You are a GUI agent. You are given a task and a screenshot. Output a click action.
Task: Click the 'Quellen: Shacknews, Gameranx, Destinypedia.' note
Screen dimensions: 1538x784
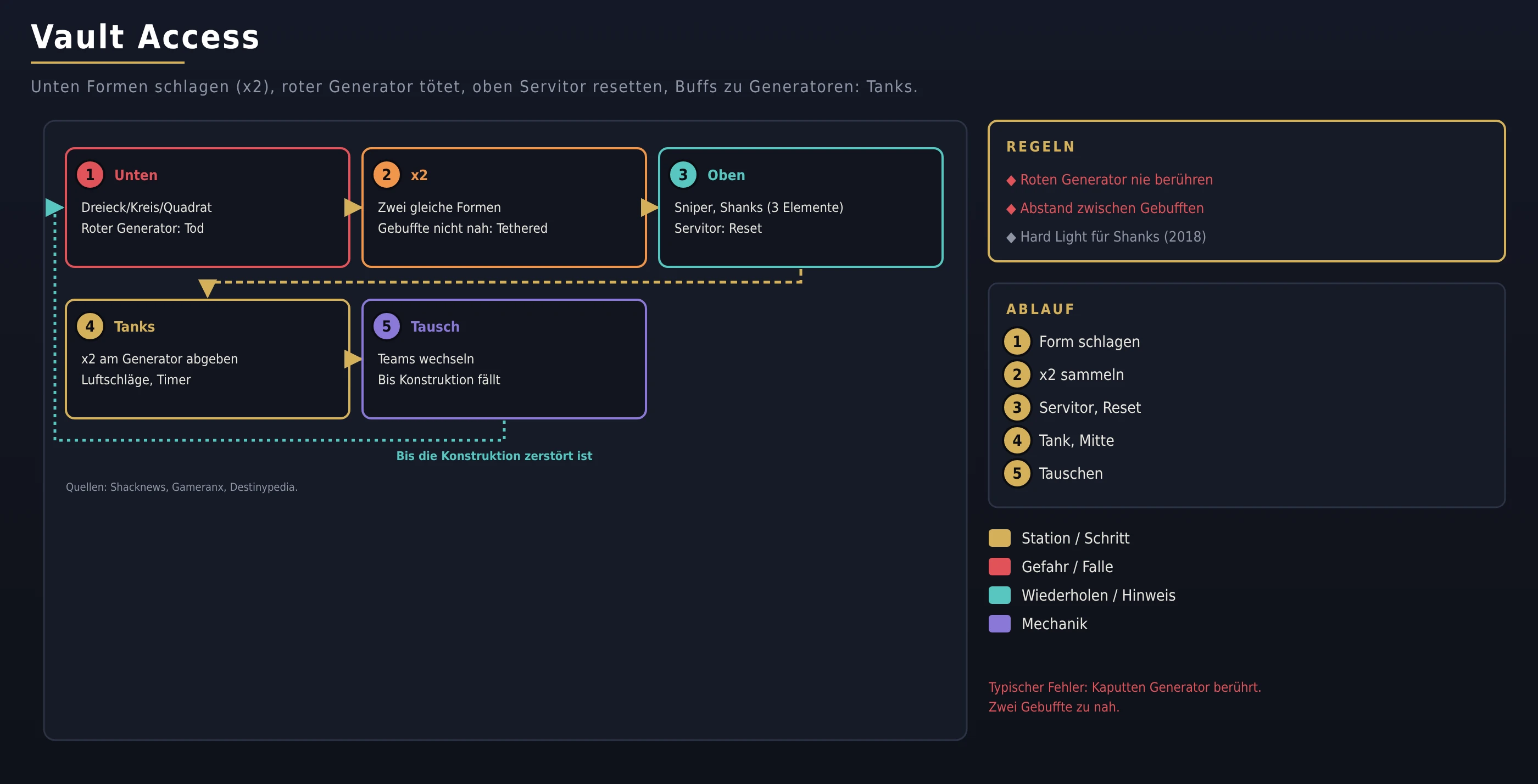181,487
